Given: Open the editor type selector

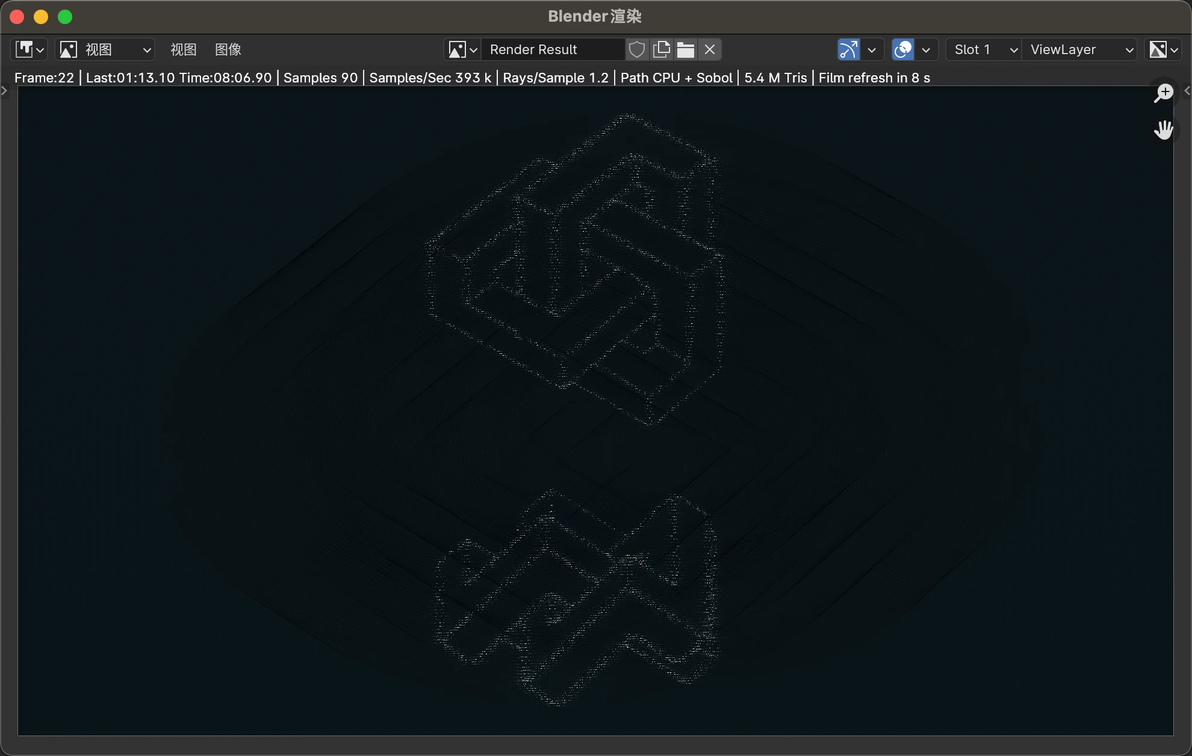Looking at the screenshot, I should point(30,49).
